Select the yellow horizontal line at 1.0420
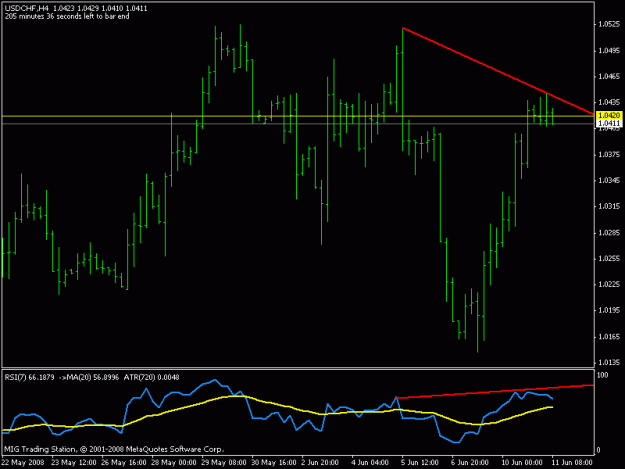This screenshot has height=469, width=625. [298, 116]
